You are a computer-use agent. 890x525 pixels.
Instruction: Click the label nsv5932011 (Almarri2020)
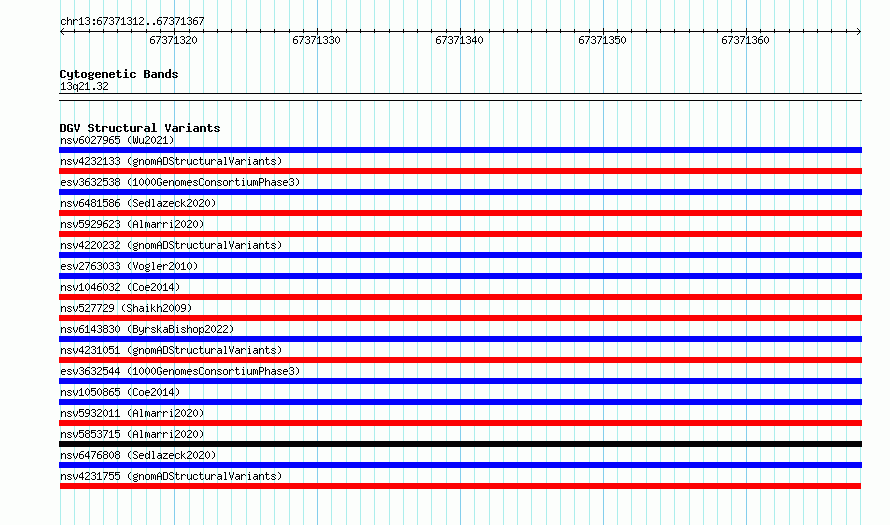(132, 413)
